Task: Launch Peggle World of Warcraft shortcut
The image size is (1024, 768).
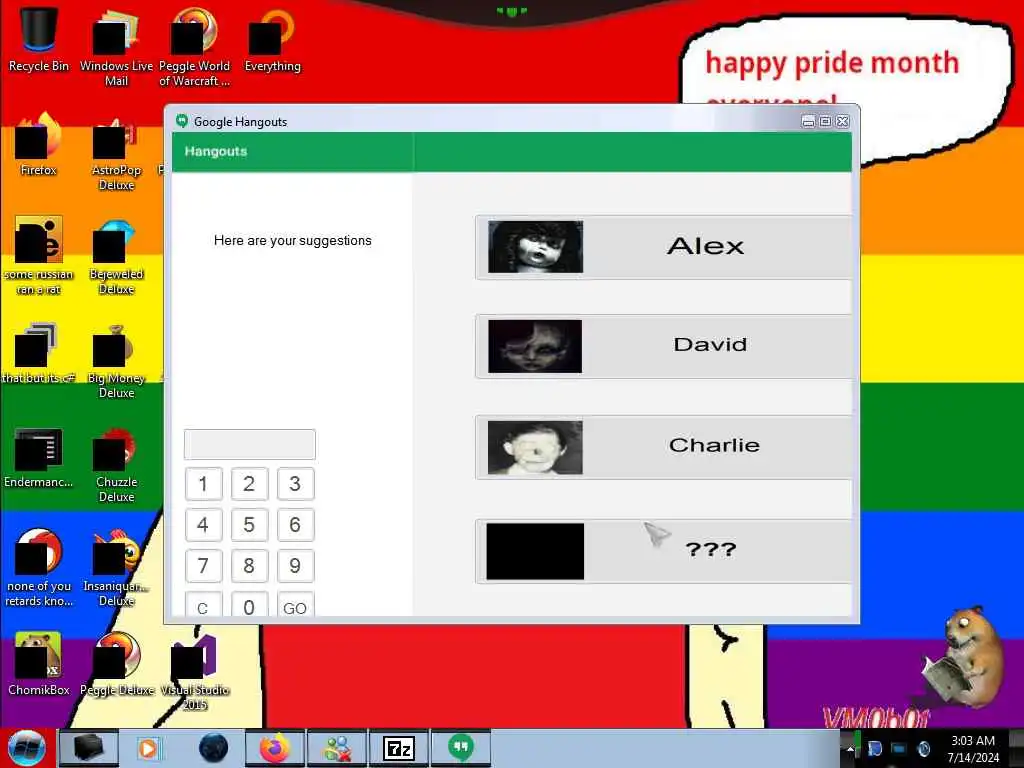Action: [x=194, y=46]
